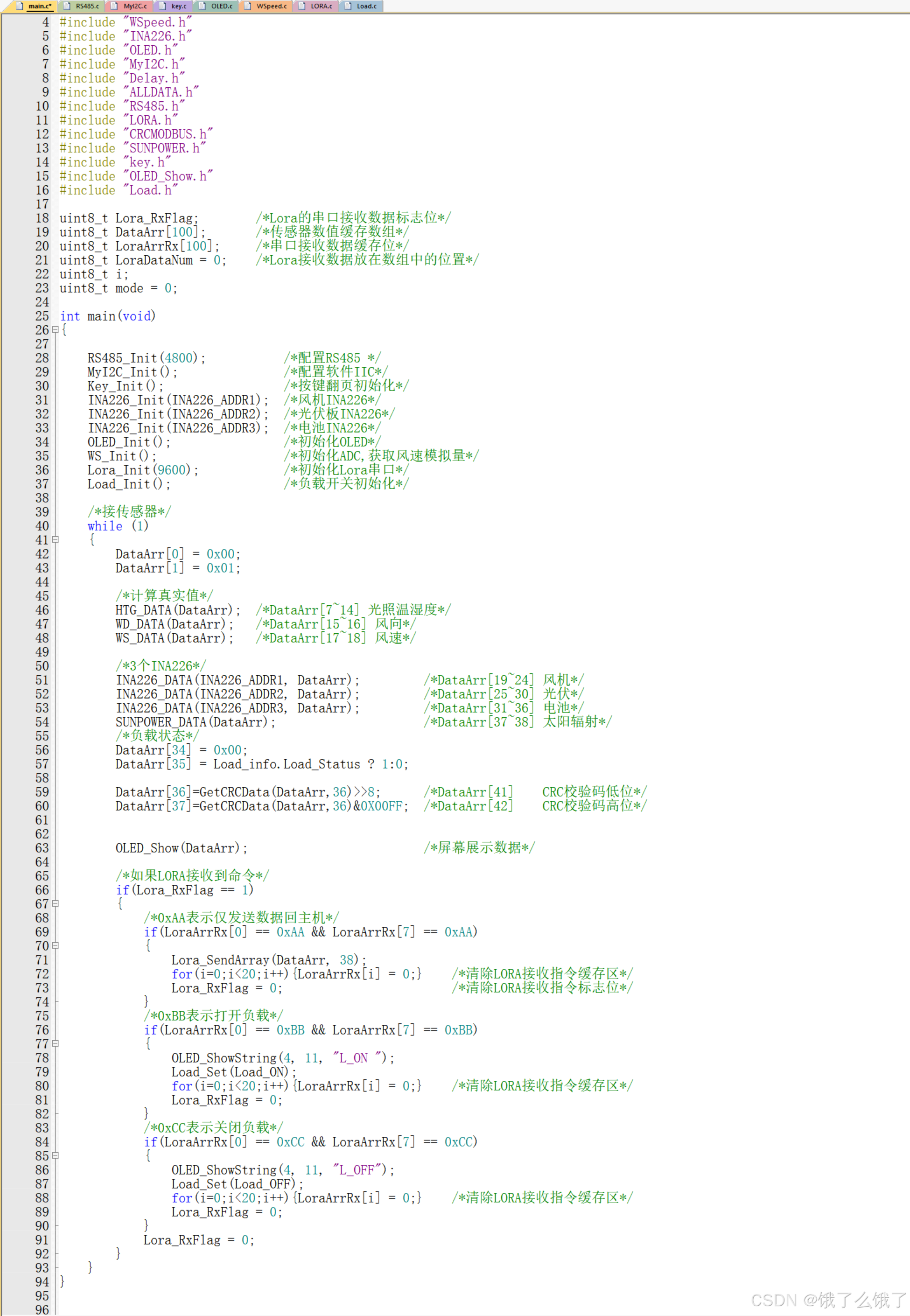Collapse the 0xCC if-block at line 85
Viewport: 910px width, 1316px height.
[56, 1156]
